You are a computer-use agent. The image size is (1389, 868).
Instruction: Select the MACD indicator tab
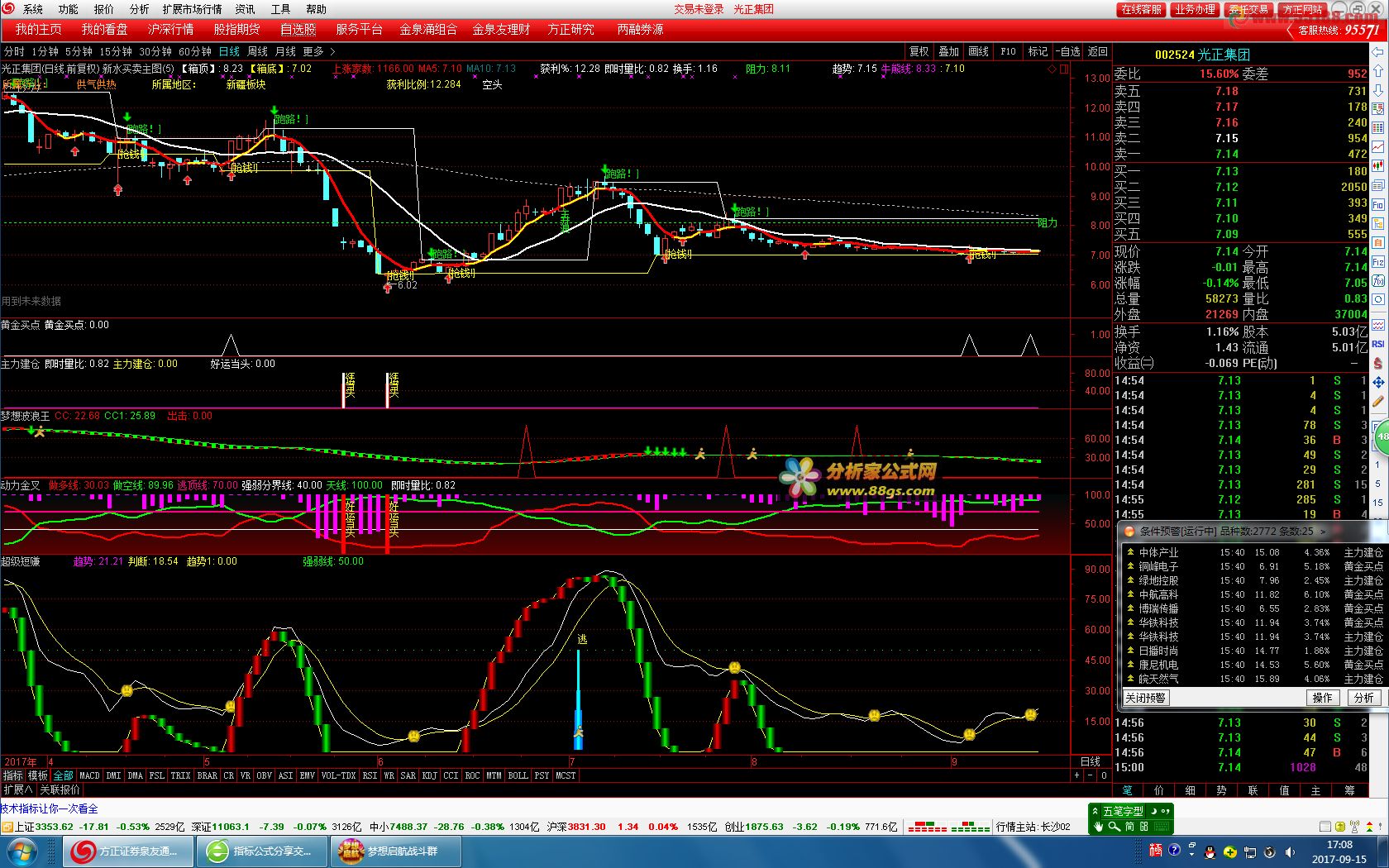89,775
